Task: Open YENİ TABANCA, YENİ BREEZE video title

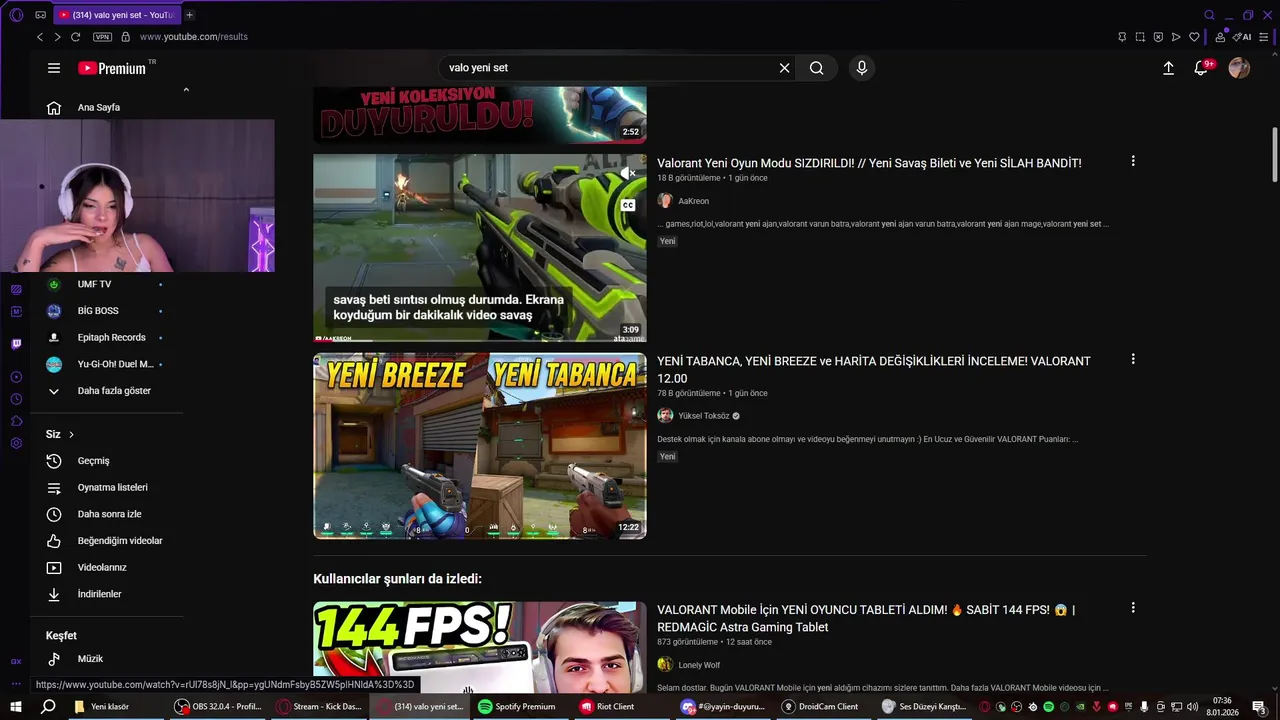Action: click(x=874, y=370)
